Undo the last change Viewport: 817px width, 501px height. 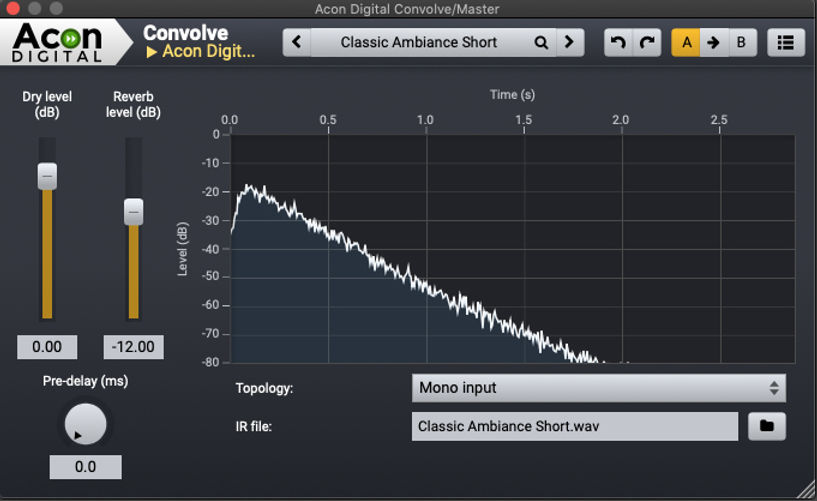coord(618,42)
